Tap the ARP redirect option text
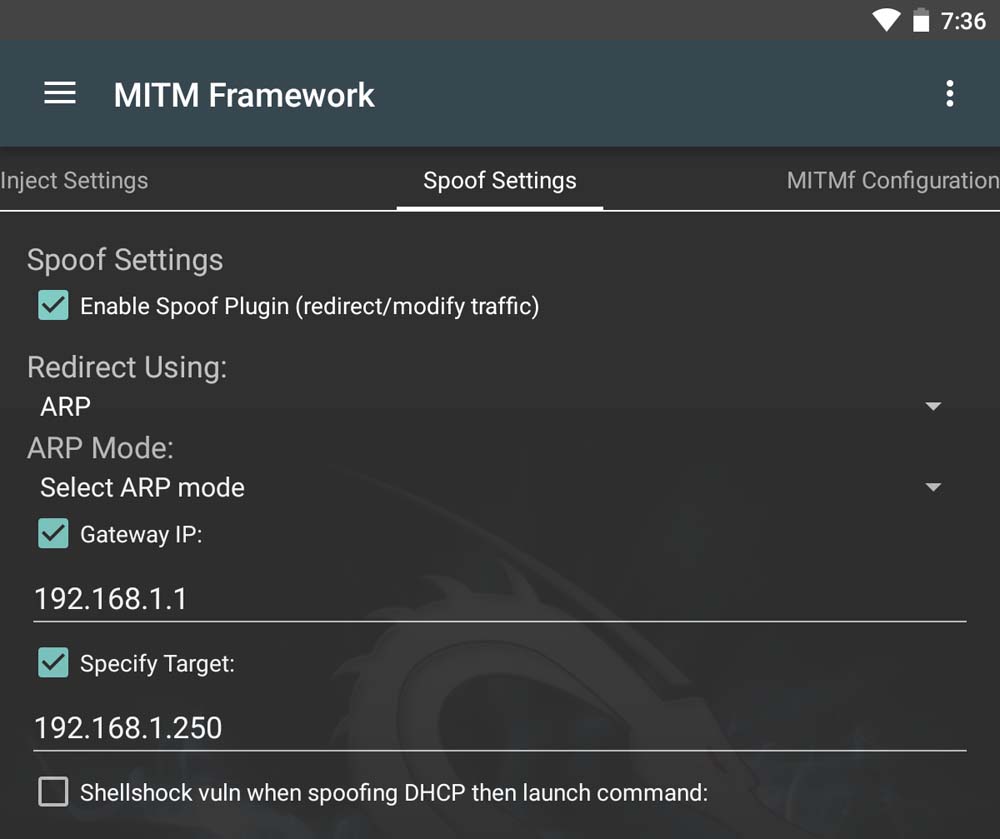Viewport: 1000px width, 839px height. pyautogui.click(x=66, y=407)
